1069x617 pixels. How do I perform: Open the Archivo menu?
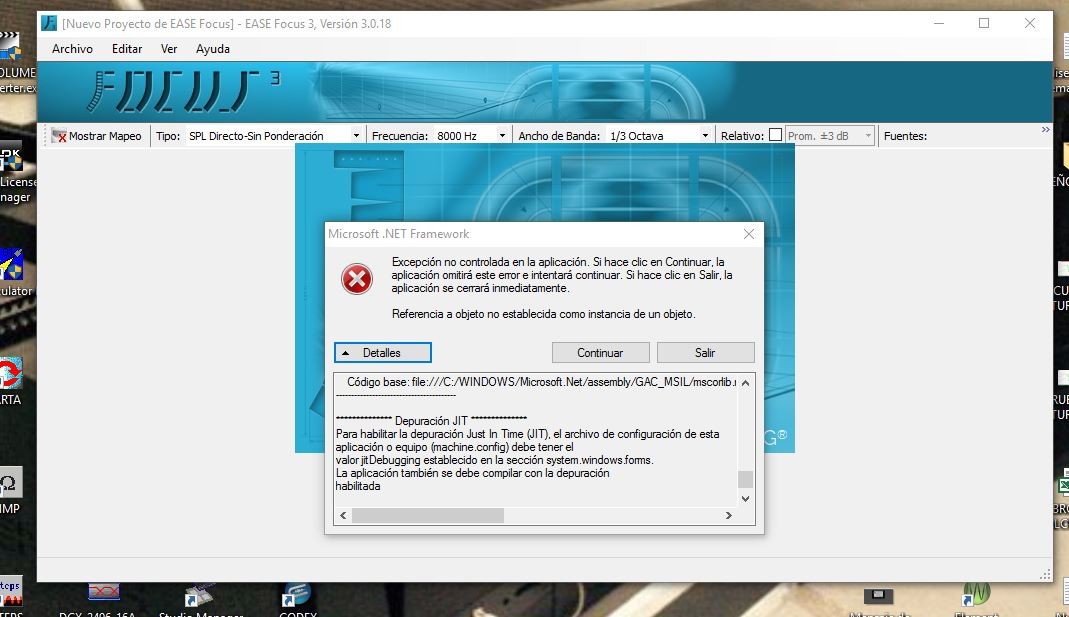pyautogui.click(x=72, y=49)
